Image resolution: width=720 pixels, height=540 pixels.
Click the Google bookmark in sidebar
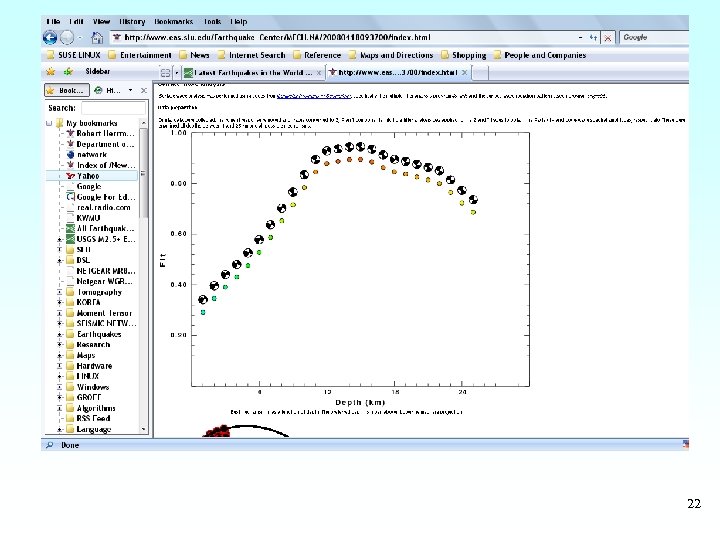89,187
